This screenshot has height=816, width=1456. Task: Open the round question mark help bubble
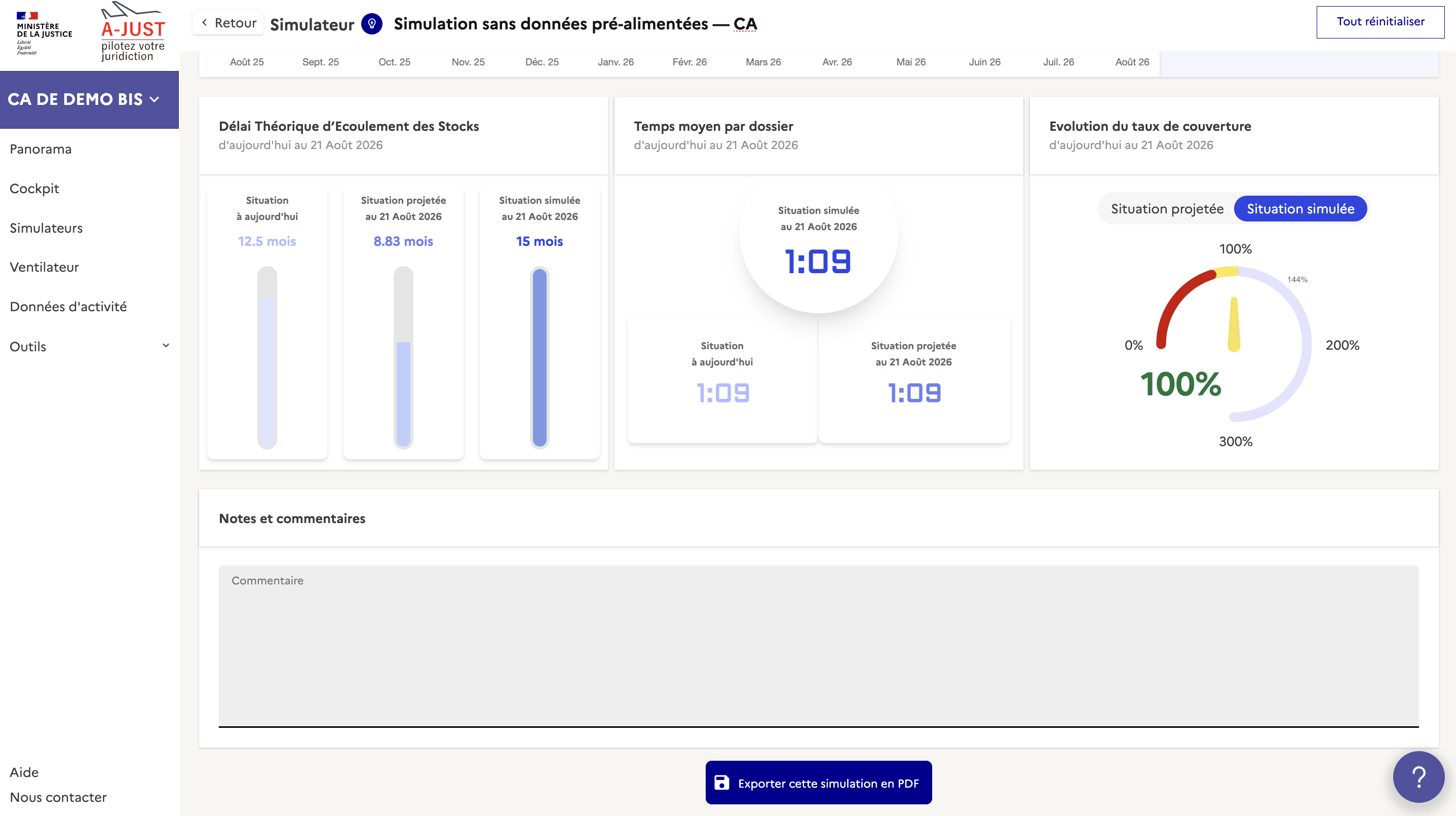[1418, 776]
